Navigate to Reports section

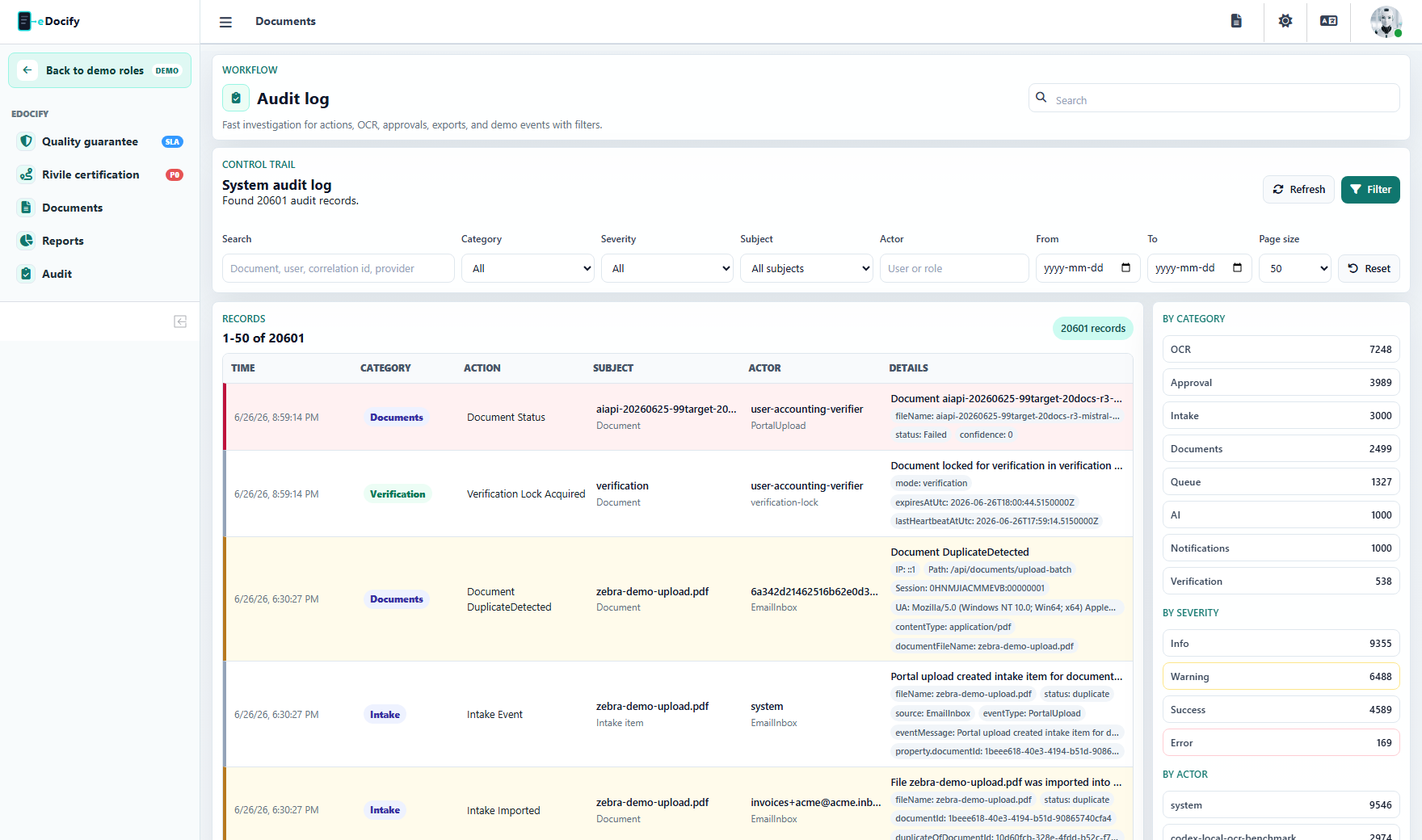pos(100,241)
